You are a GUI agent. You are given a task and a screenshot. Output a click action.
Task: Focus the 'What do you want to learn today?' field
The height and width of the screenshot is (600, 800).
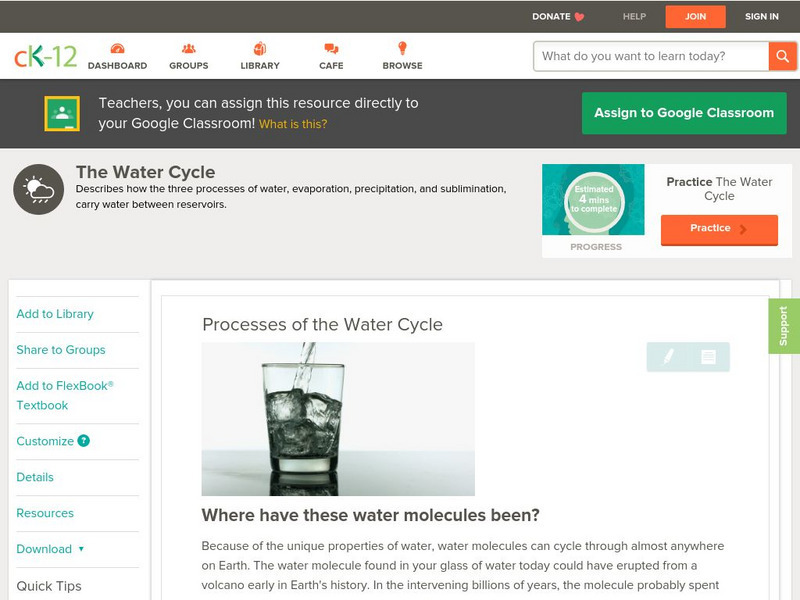coord(651,56)
